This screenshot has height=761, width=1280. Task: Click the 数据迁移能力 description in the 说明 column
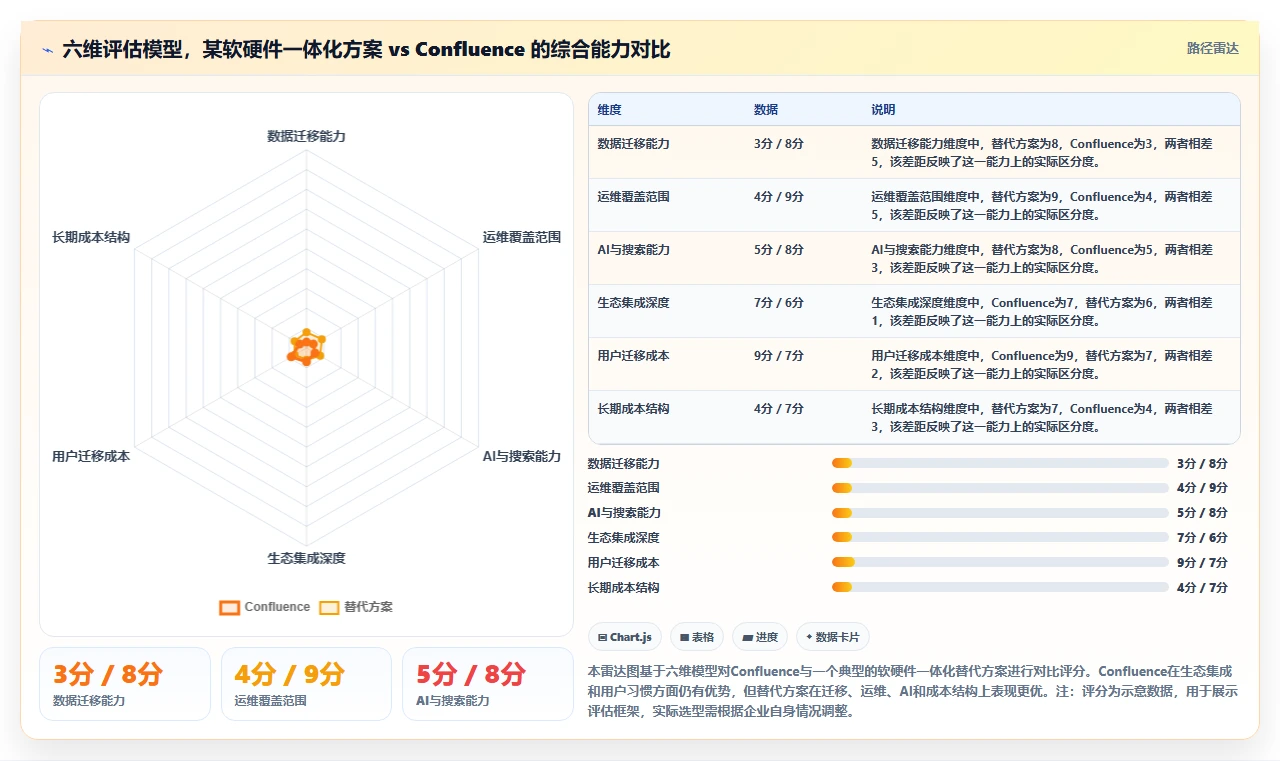pos(1042,152)
